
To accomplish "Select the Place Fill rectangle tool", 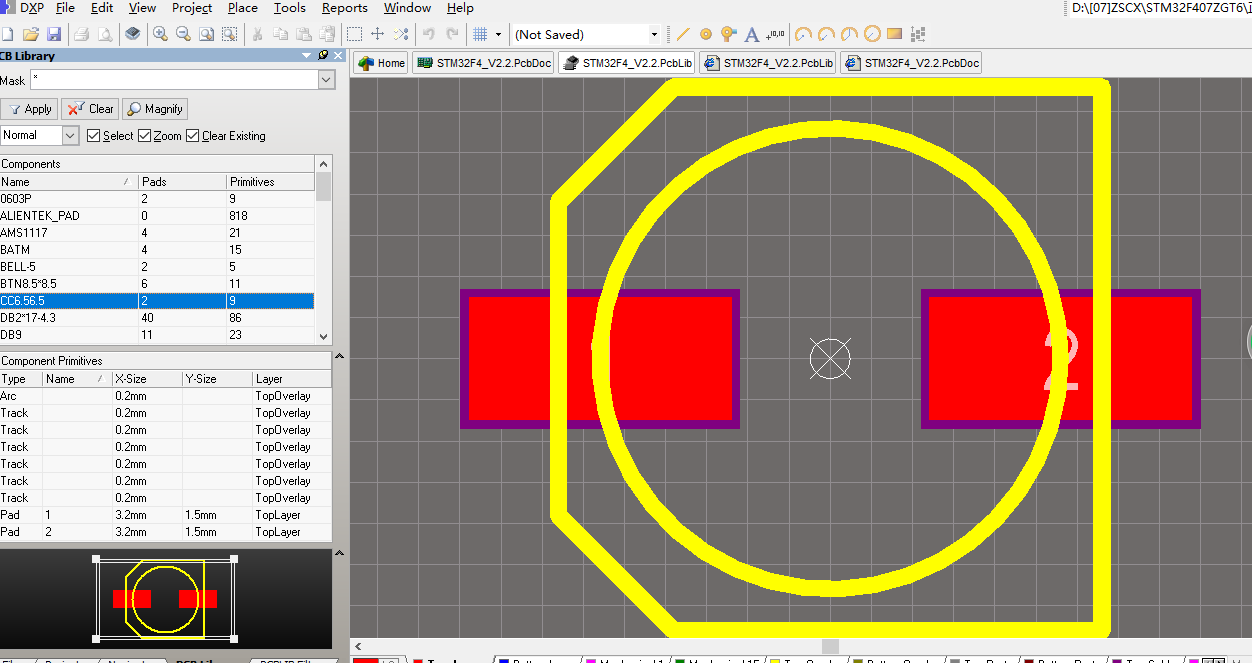I will 895,34.
